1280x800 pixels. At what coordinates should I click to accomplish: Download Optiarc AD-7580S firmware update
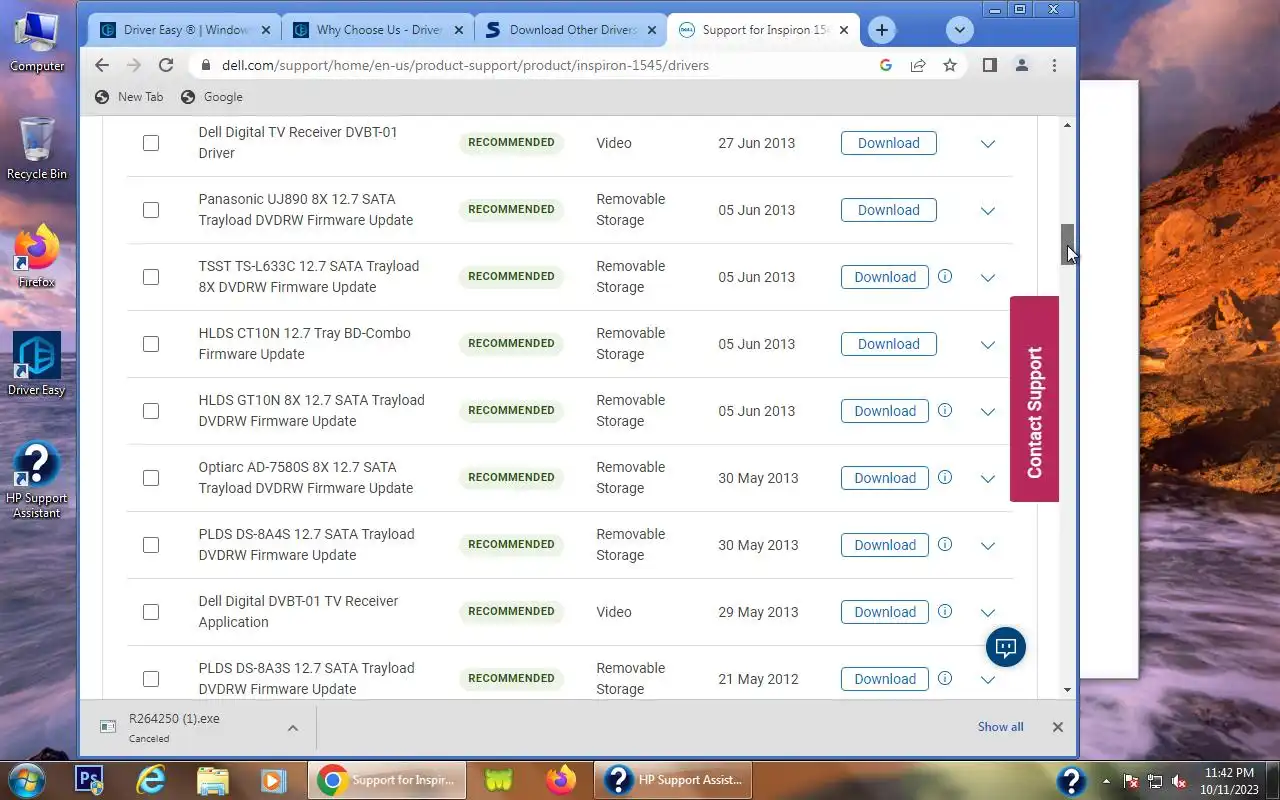[x=885, y=478]
